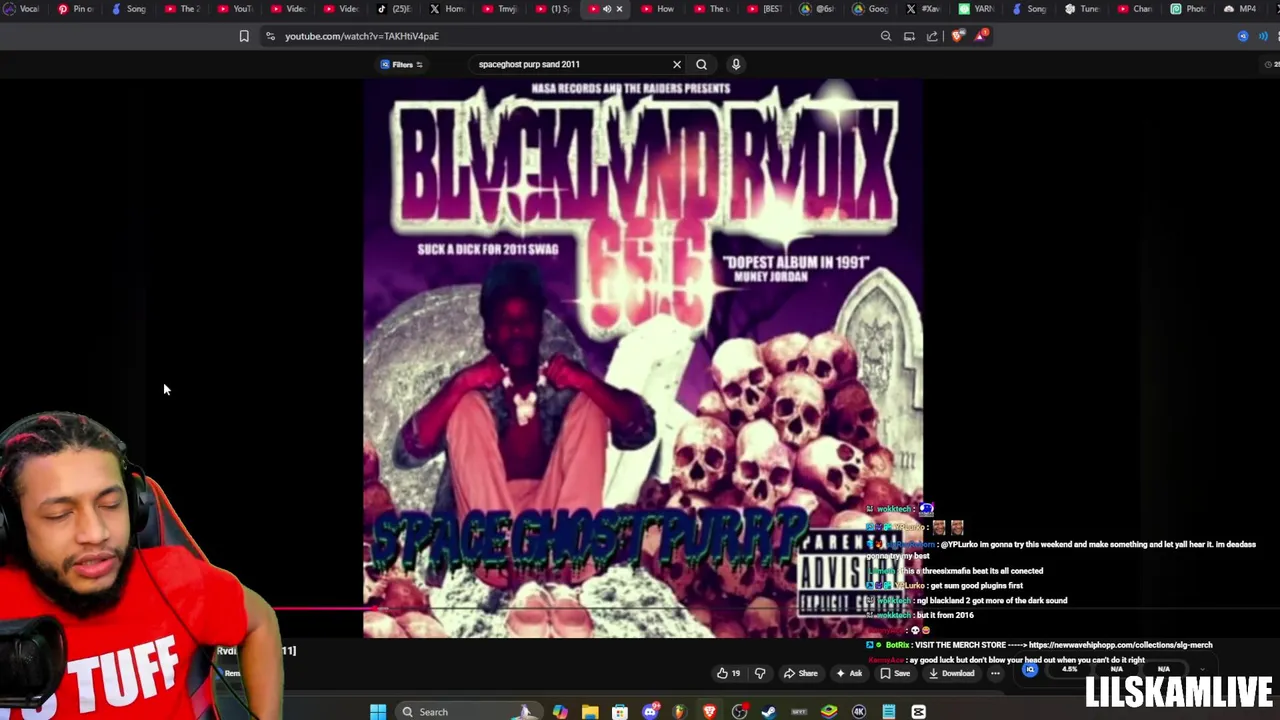Open the Google tab
1280x720 pixels.
pos(870,9)
